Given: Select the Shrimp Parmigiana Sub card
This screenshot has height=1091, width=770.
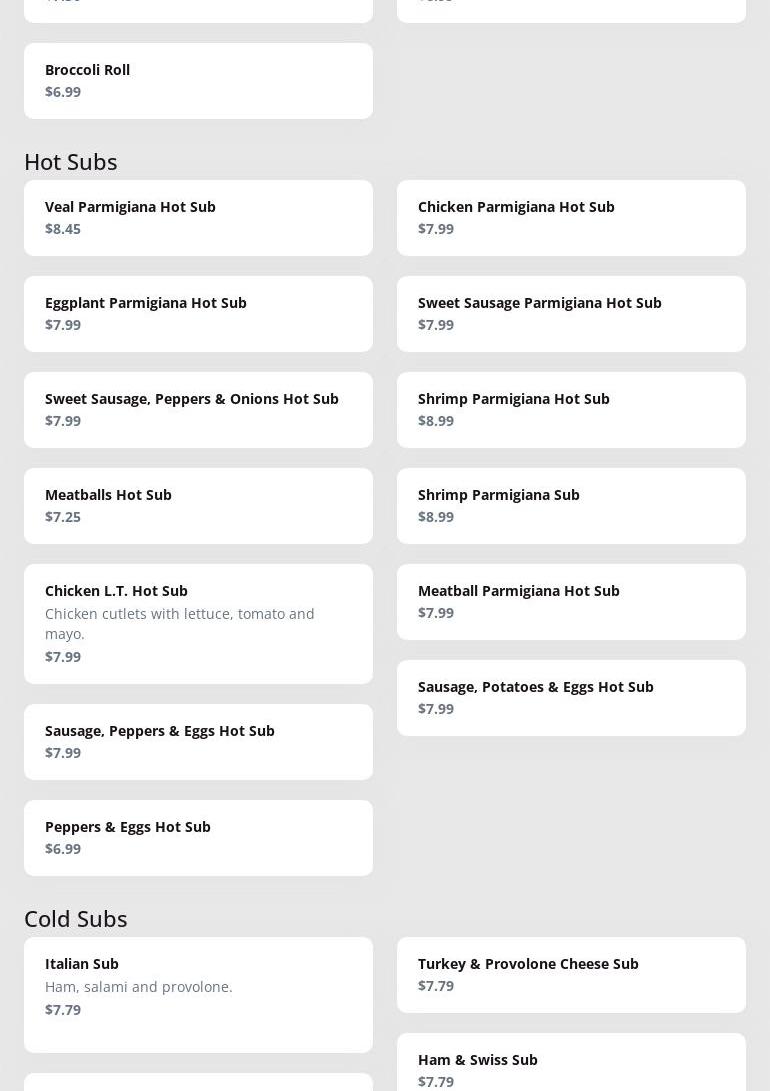Looking at the screenshot, I should tap(571, 506).
